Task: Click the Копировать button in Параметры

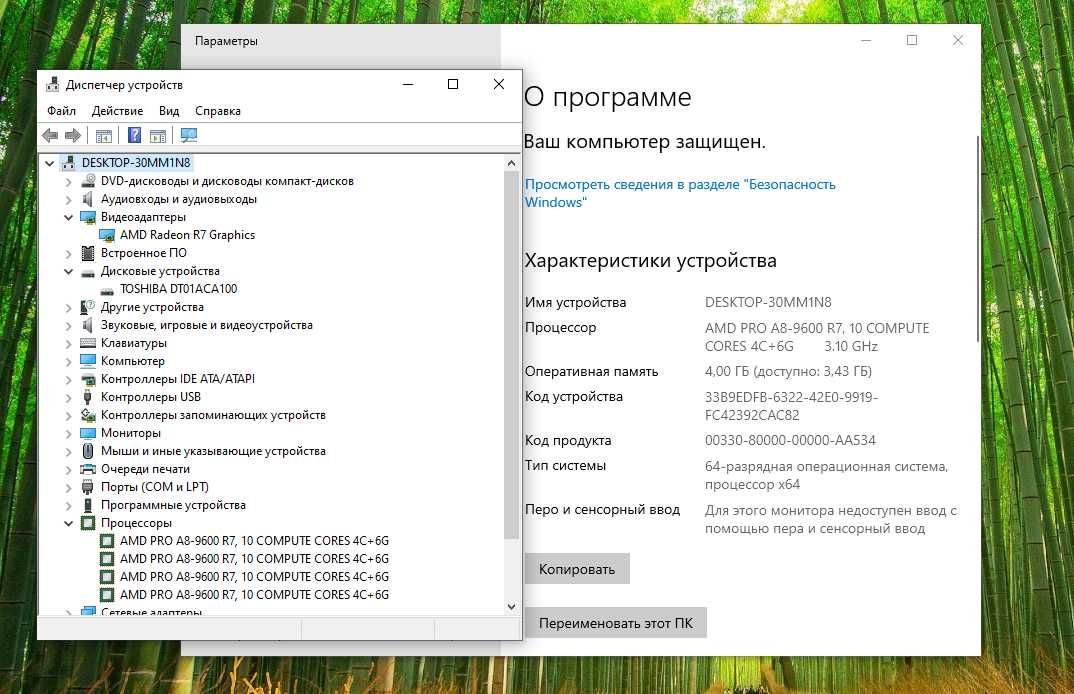Action: [x=577, y=569]
